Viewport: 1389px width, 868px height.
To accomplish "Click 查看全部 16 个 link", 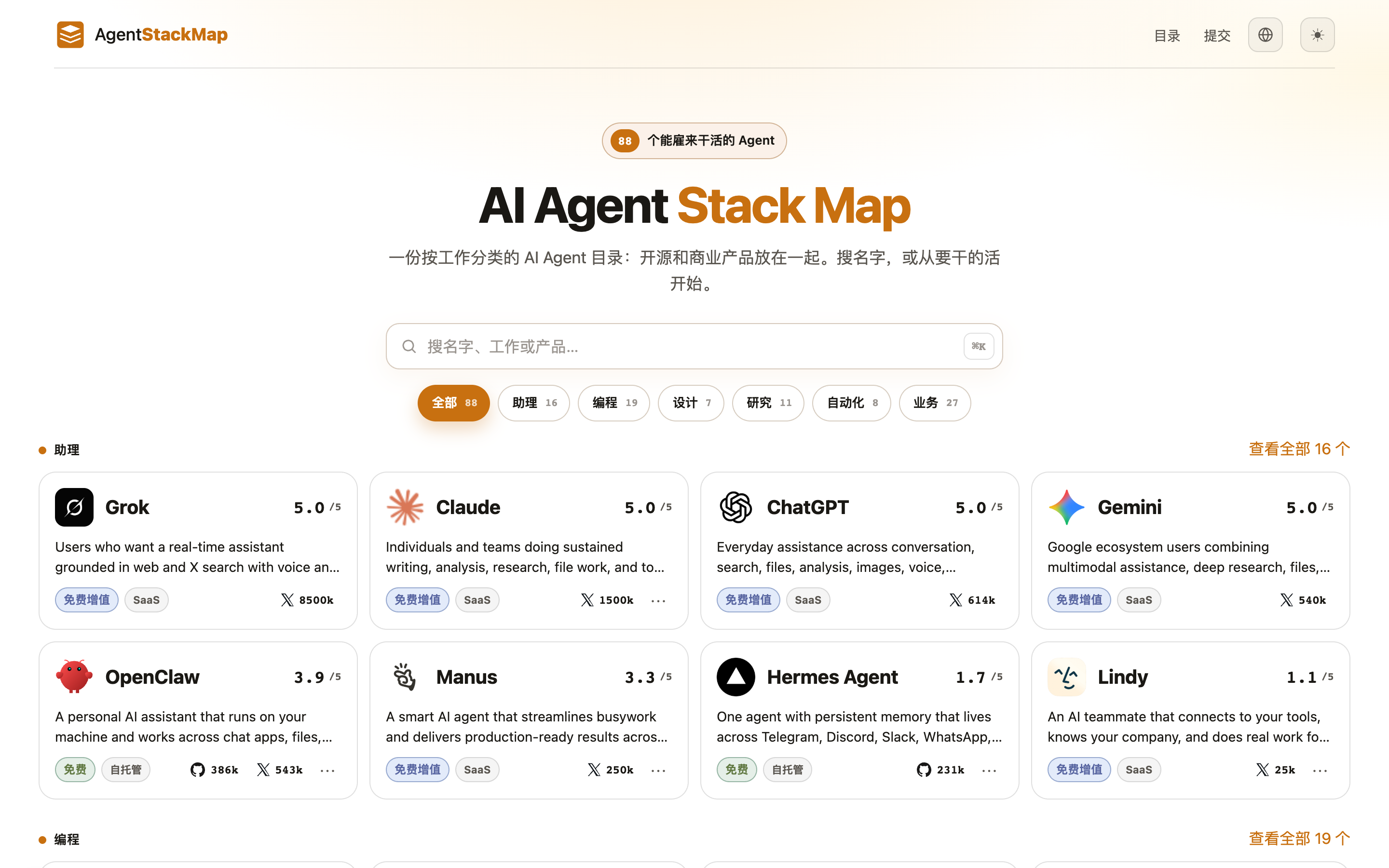I will [x=1299, y=449].
